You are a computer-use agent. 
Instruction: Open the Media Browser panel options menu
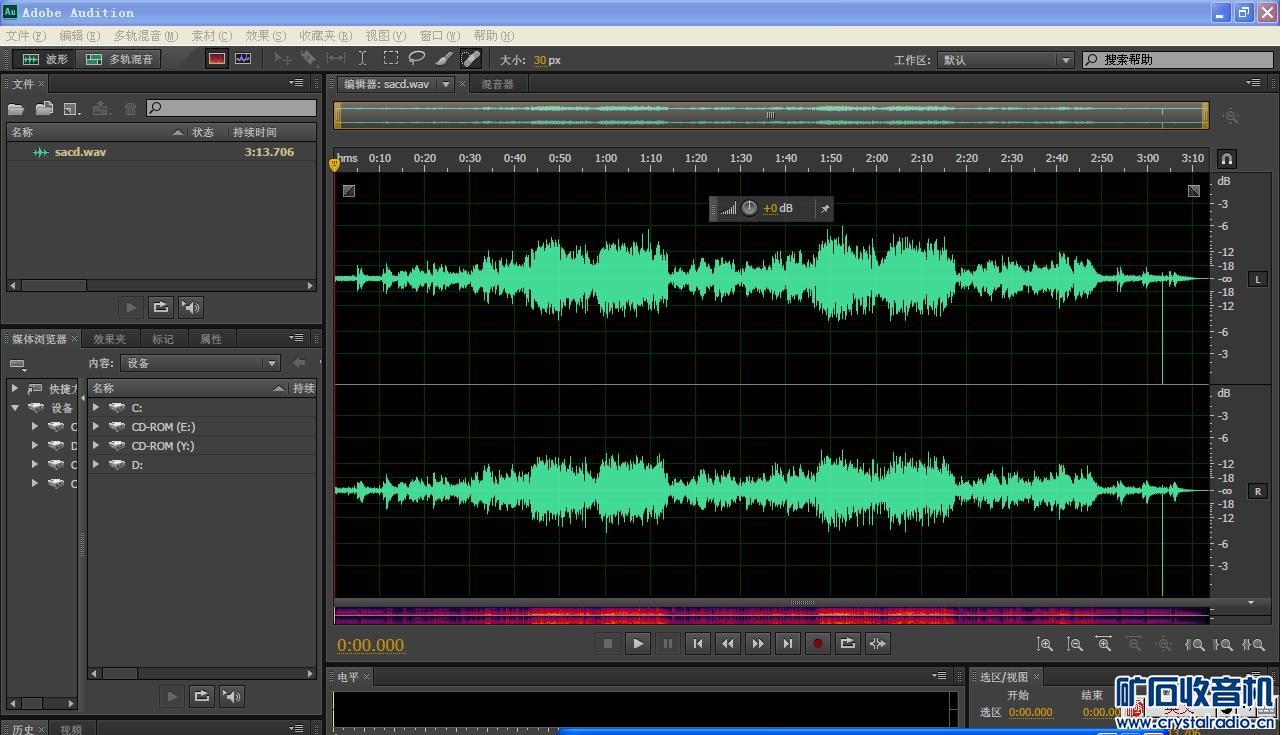296,338
